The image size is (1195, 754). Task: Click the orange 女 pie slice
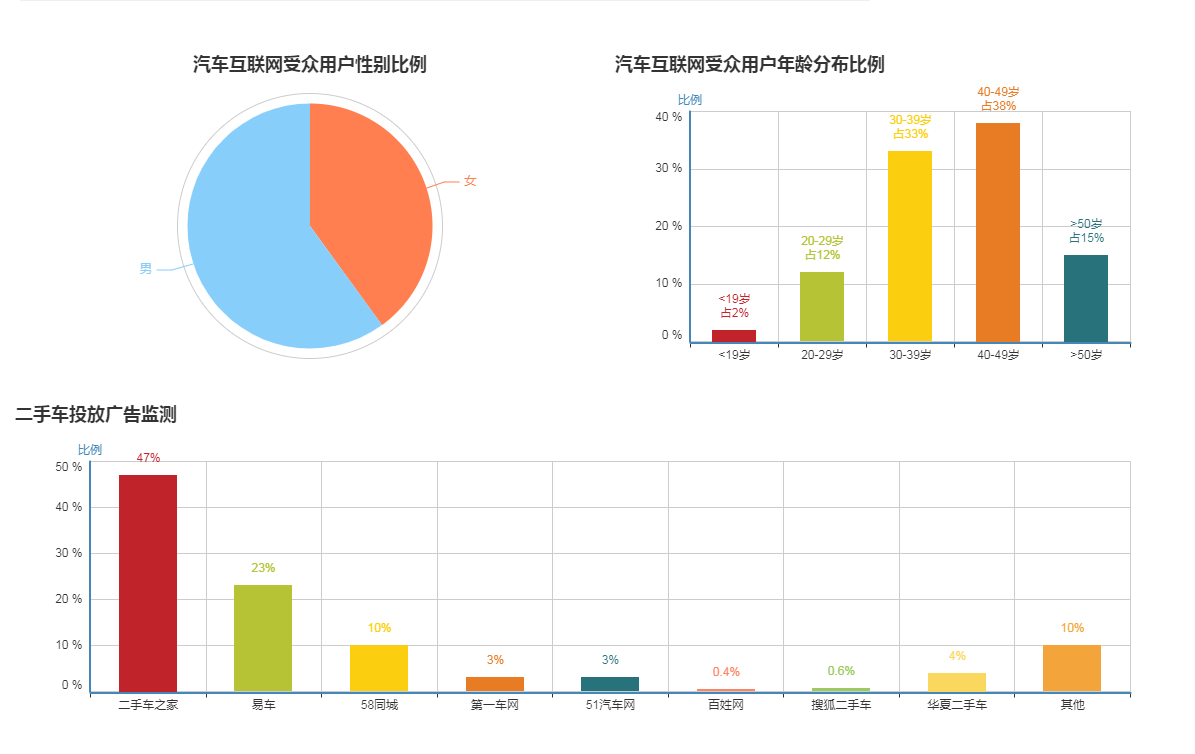(x=375, y=200)
